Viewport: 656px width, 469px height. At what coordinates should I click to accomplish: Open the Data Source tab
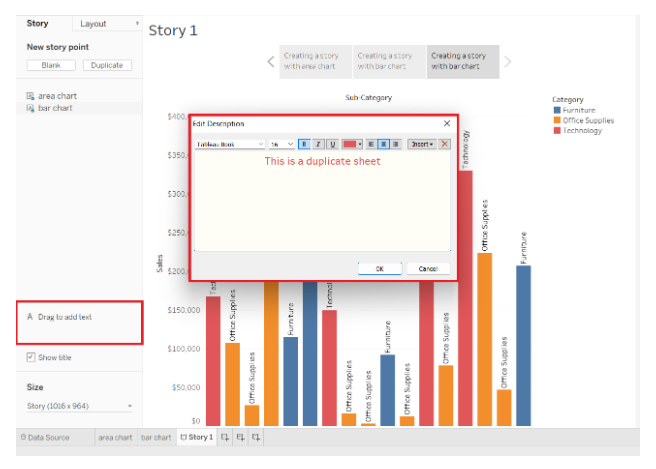pyautogui.click(x=47, y=437)
